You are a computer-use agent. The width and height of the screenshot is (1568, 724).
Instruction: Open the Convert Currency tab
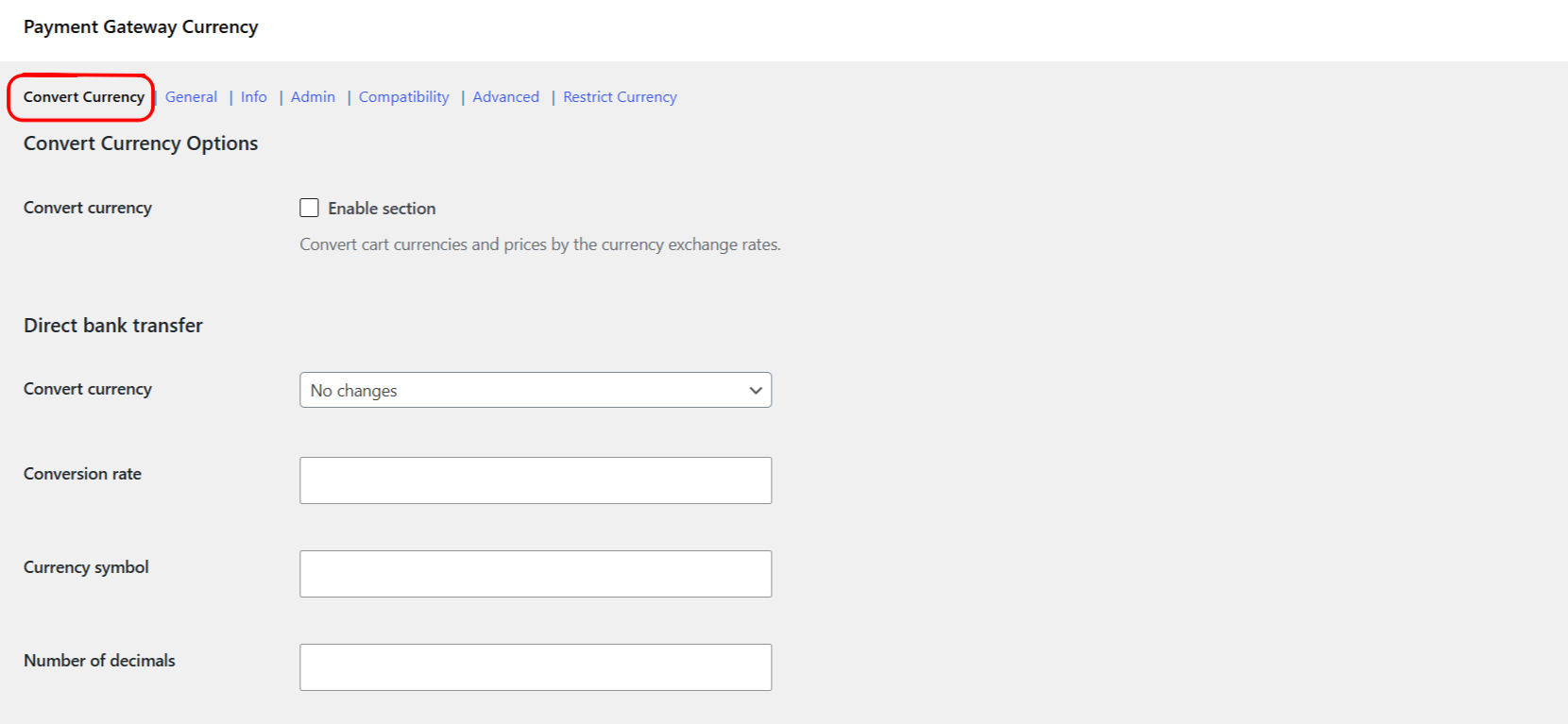(84, 97)
